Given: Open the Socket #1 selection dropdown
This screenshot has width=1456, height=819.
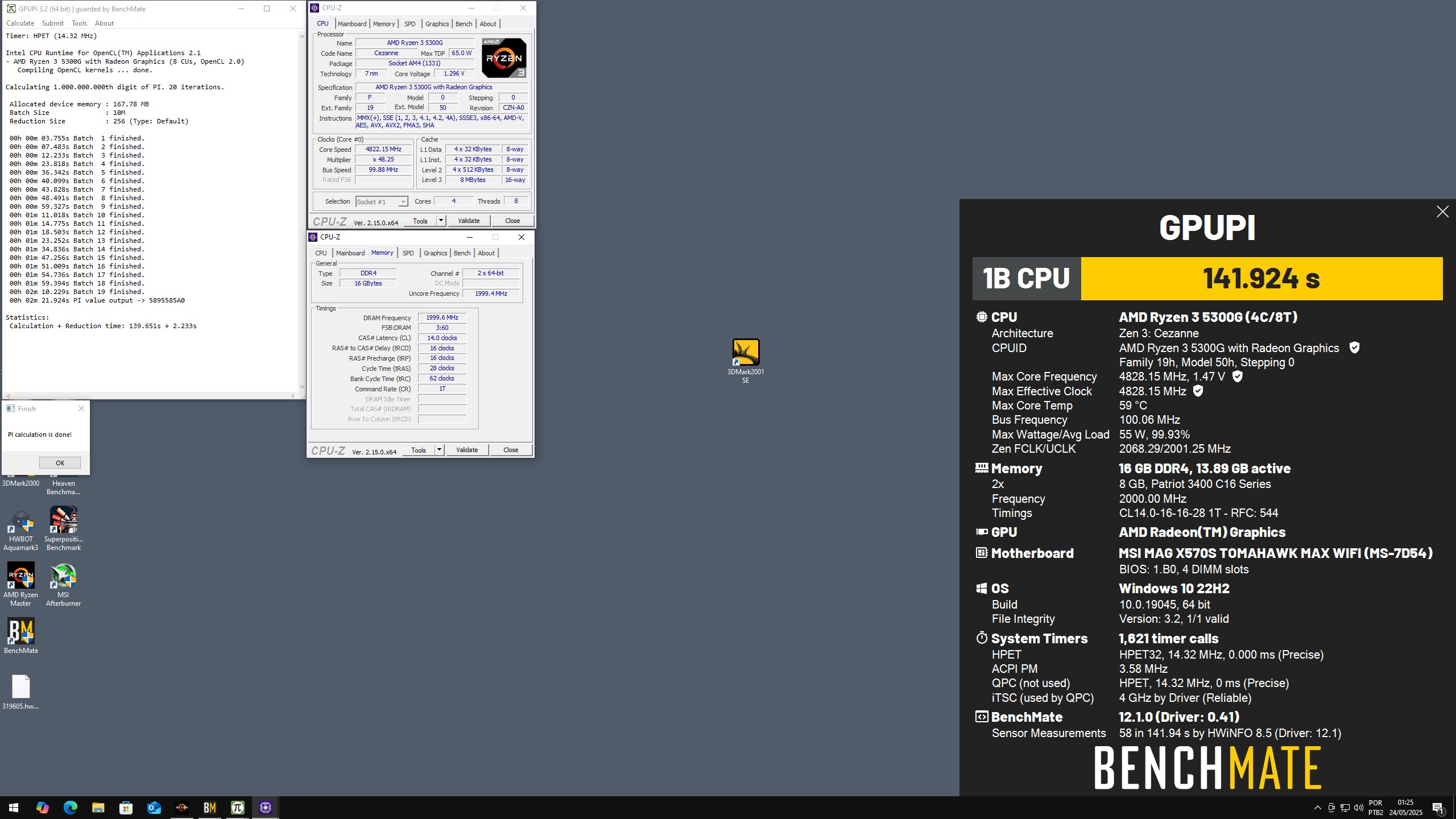Looking at the screenshot, I should (382, 201).
